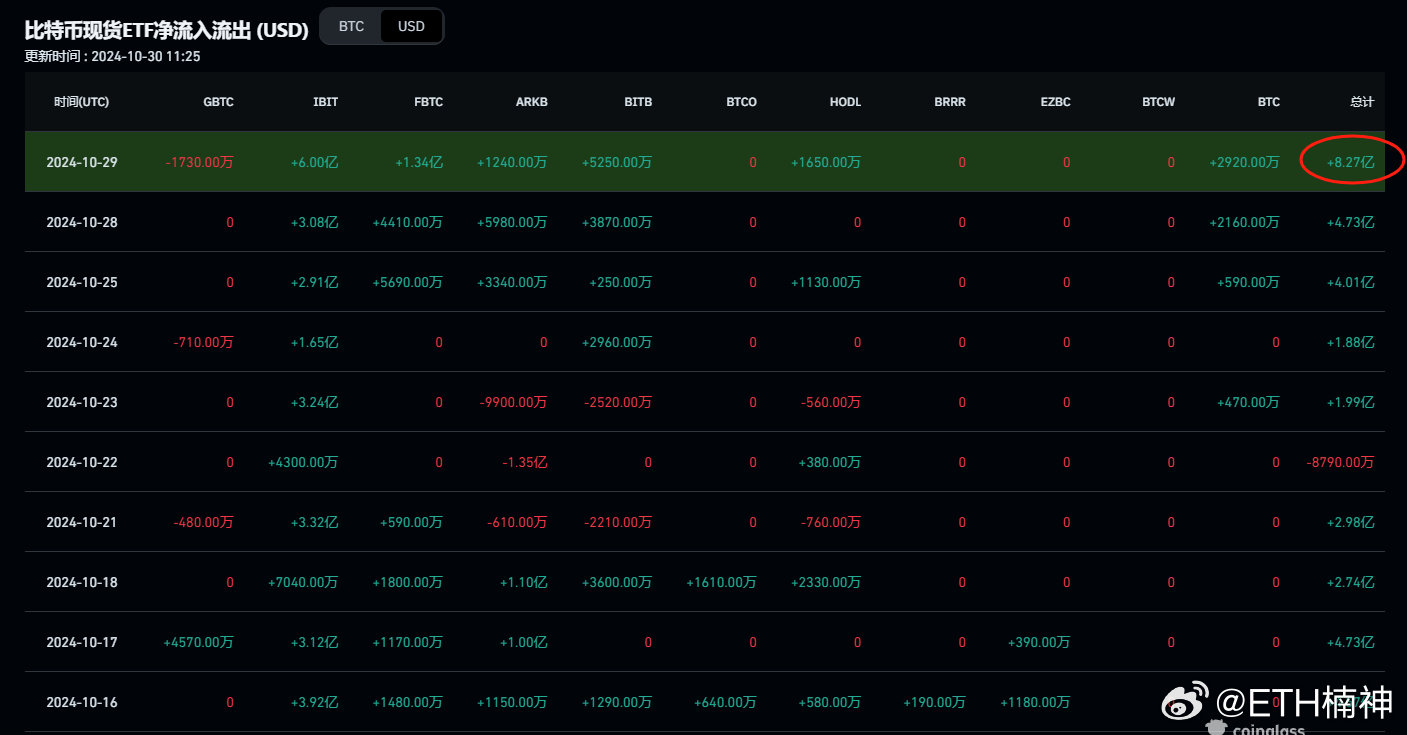Click the +5250.00万 BITB value
Image resolution: width=1407 pixels, height=735 pixels.
pos(617,162)
